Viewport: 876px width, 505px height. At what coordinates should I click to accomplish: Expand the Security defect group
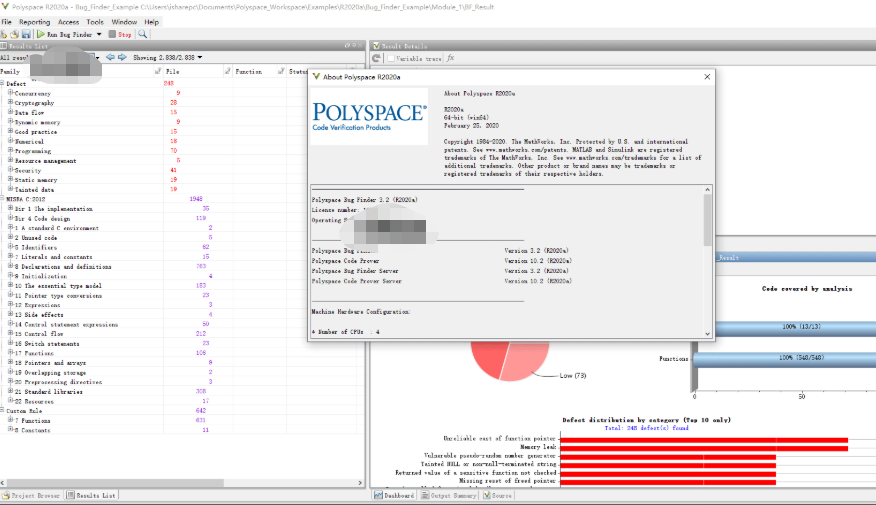point(10,170)
